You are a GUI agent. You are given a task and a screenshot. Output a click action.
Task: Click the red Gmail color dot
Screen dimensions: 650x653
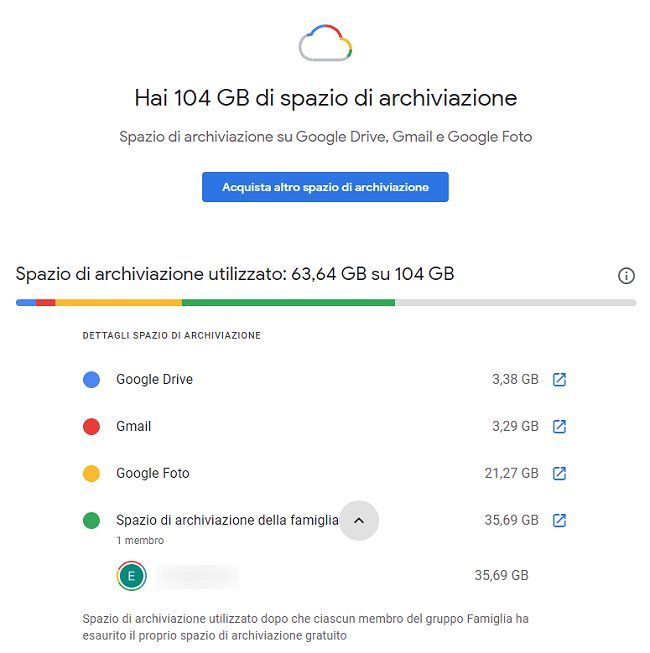91,427
